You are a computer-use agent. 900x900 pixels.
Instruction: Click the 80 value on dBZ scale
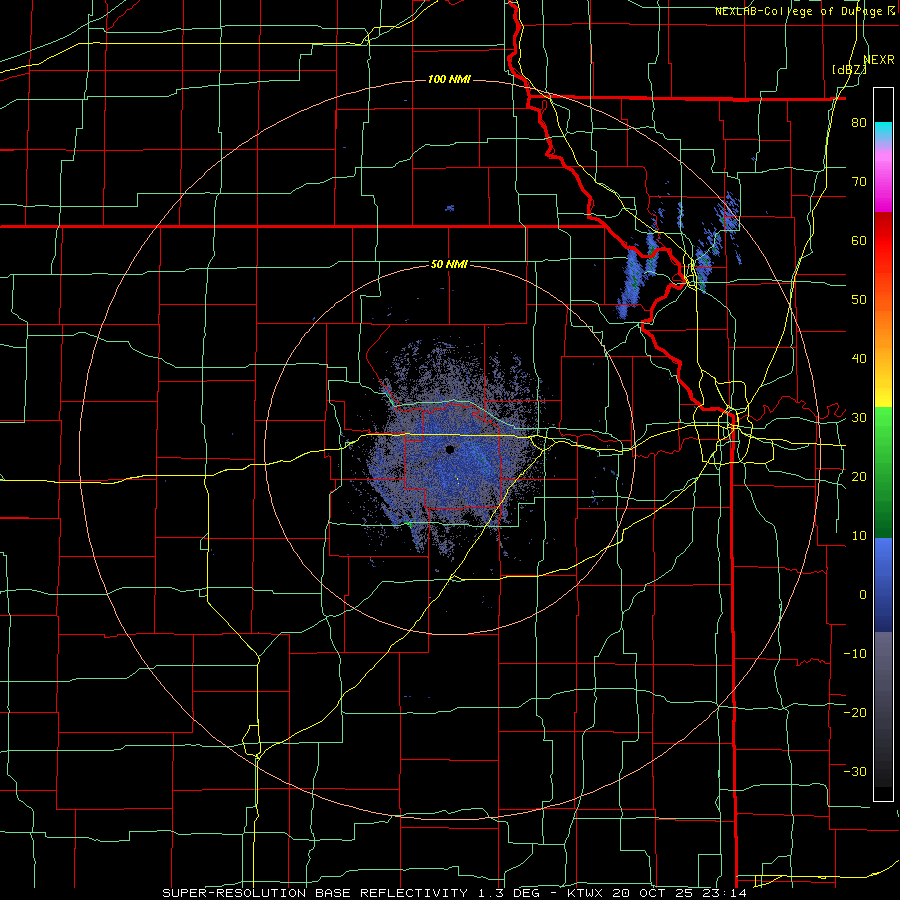click(x=859, y=123)
